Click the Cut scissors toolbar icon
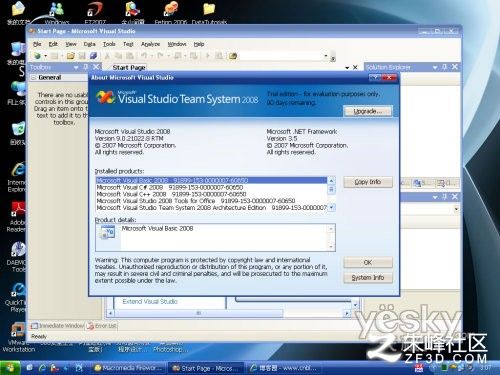The width and height of the screenshot is (500, 375). [107, 56]
